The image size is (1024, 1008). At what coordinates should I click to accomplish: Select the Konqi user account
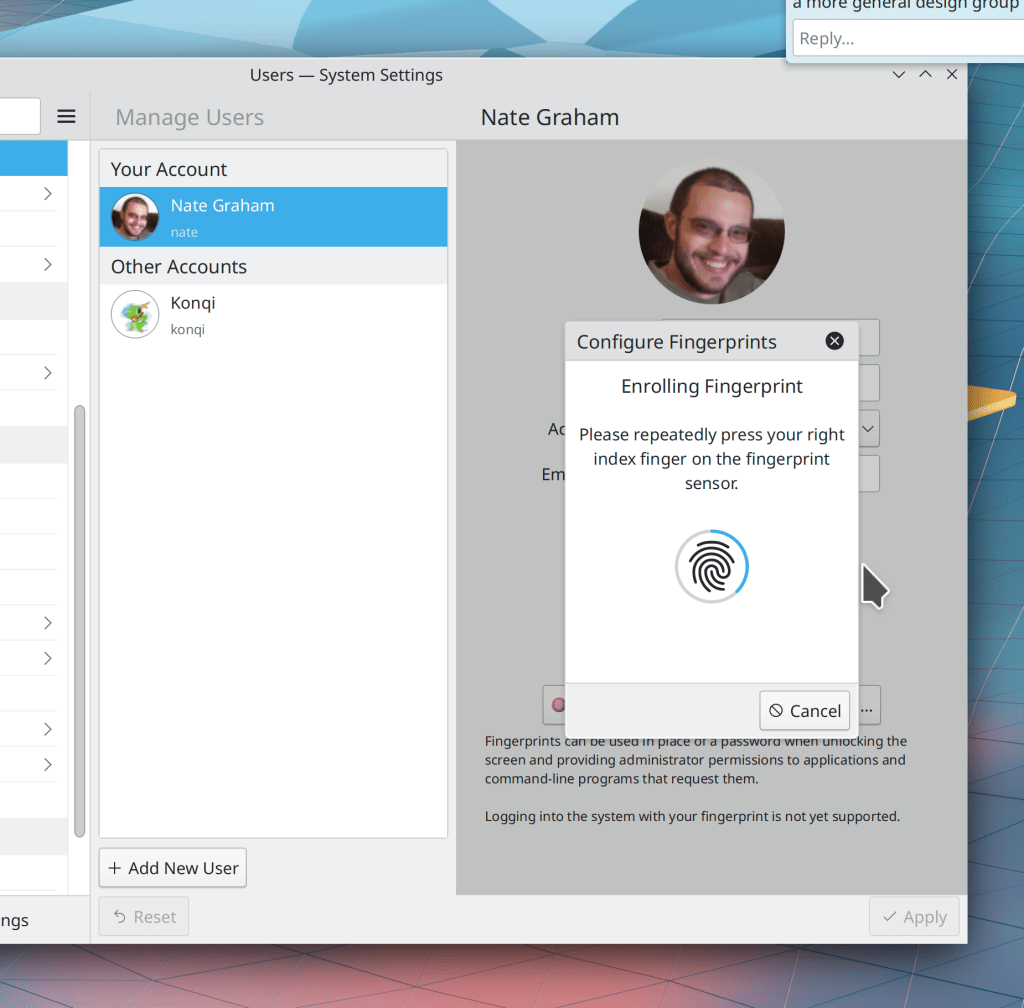[273, 314]
